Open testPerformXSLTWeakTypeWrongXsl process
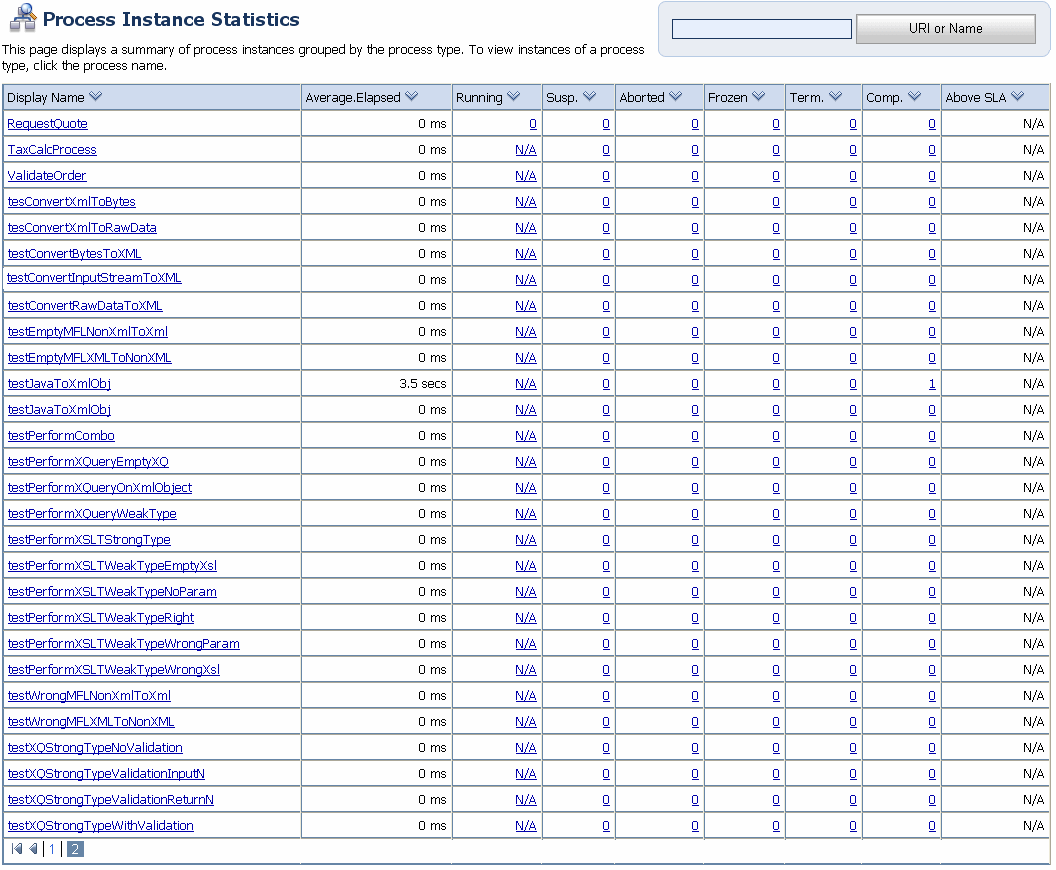 point(113,670)
